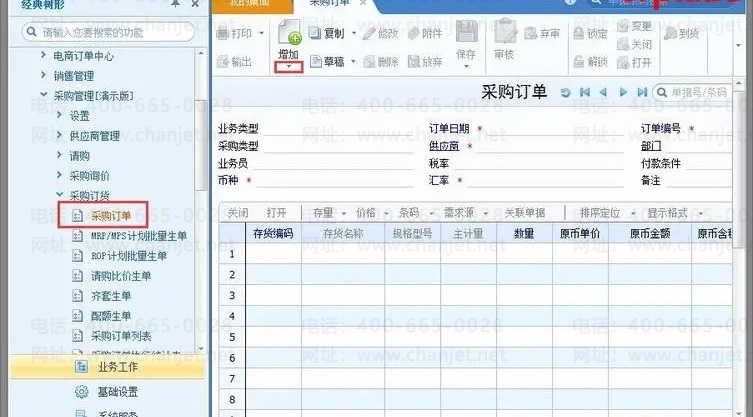Click the 变更 change icon
753x417 pixels.
pos(623,26)
